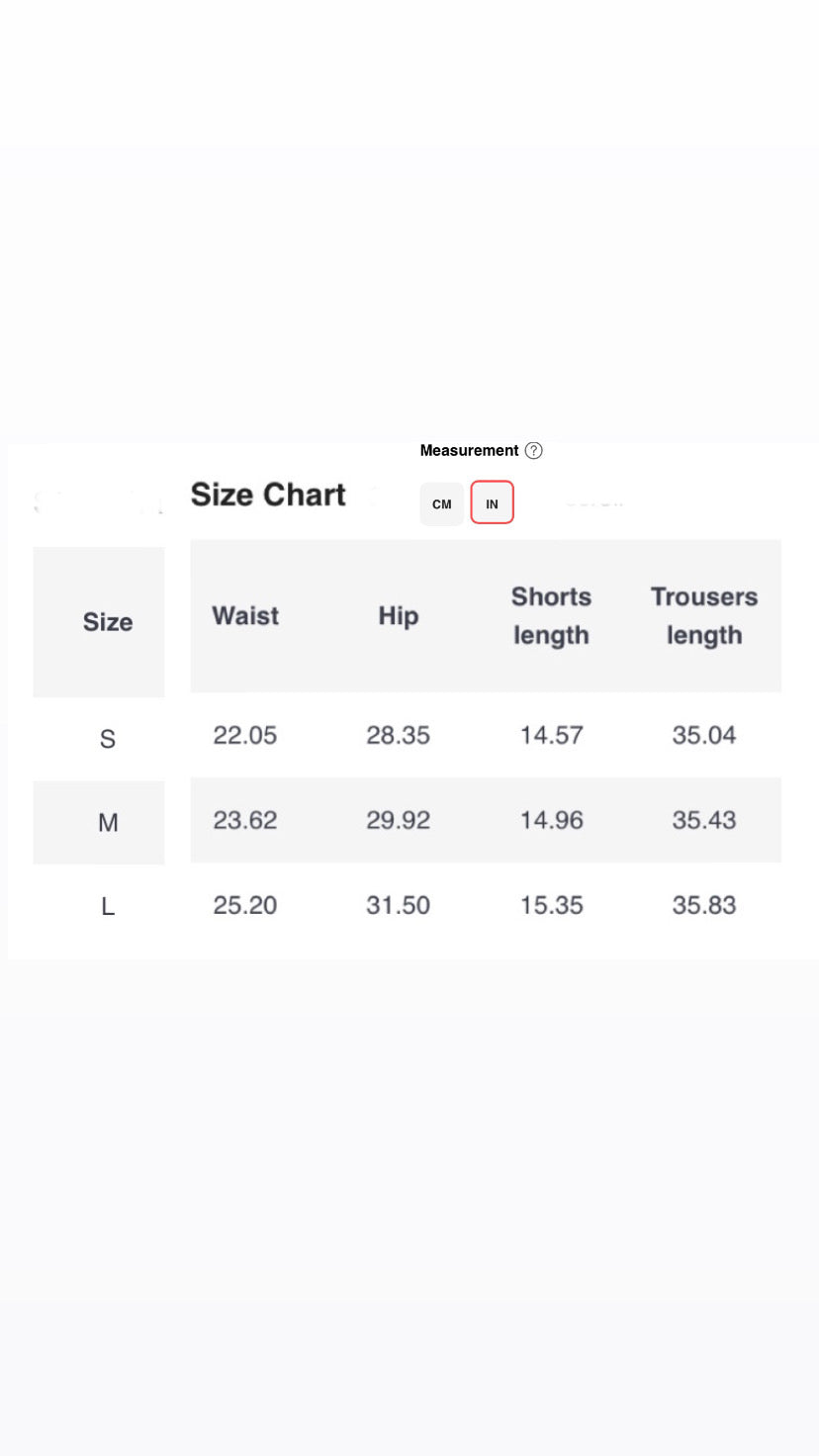Screen dimensions: 819x1456
Task: Switch measurement units to CM
Action: [x=441, y=503]
